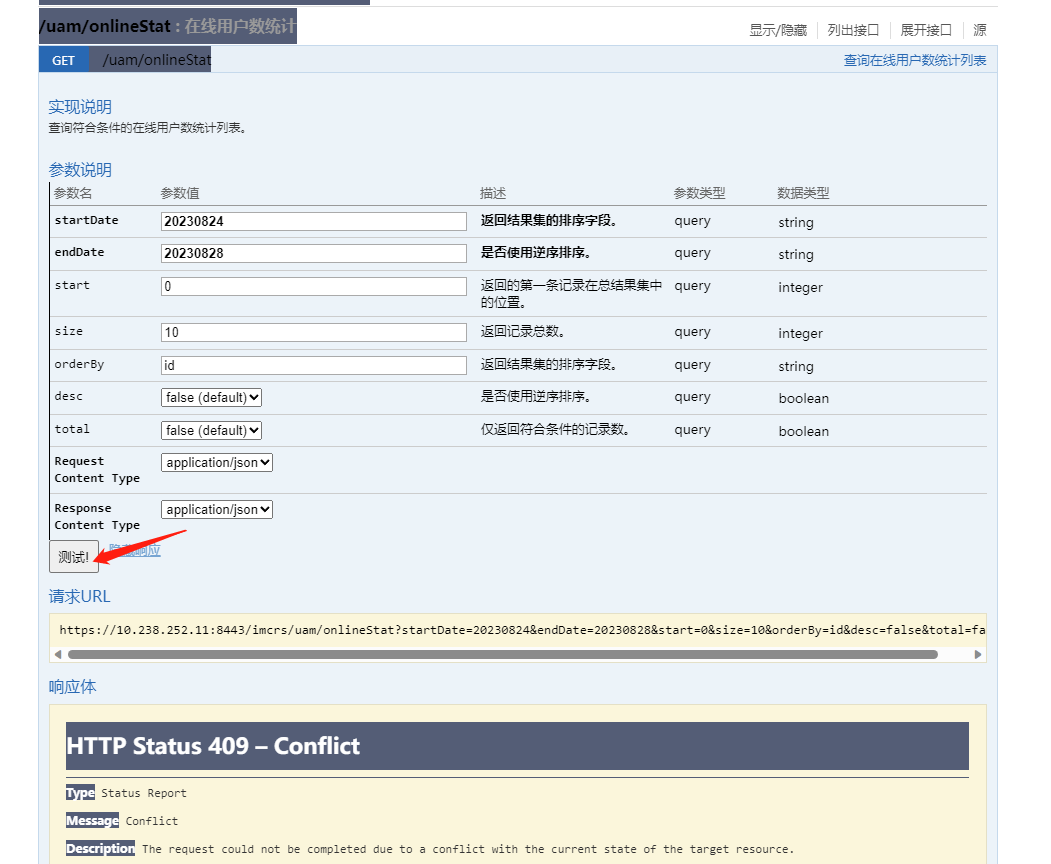Click the 参数名 column header
Screen dimensions: 1051x864
[73, 193]
